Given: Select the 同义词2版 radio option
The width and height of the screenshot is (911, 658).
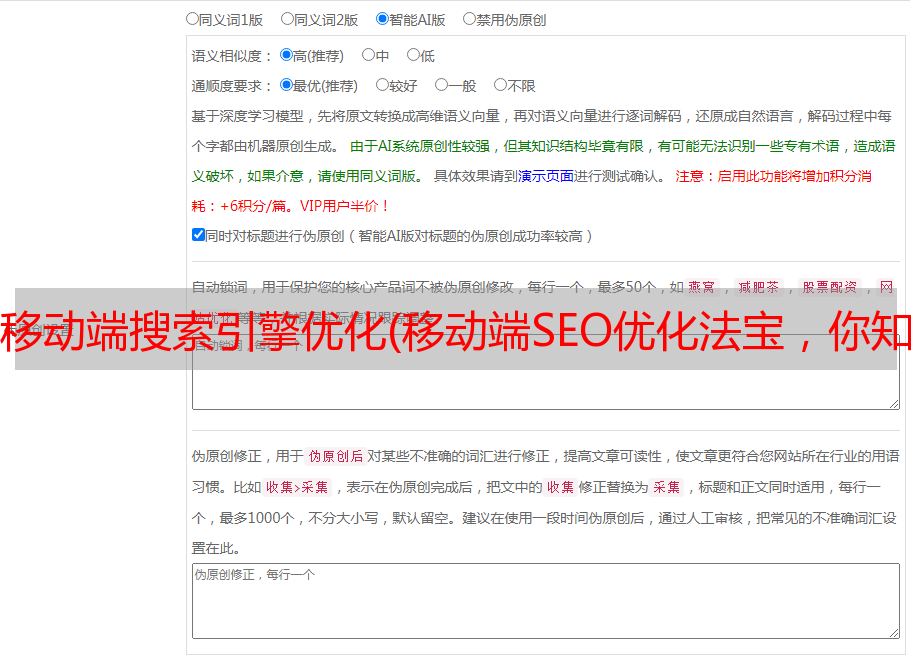Looking at the screenshot, I should click(x=287, y=19).
